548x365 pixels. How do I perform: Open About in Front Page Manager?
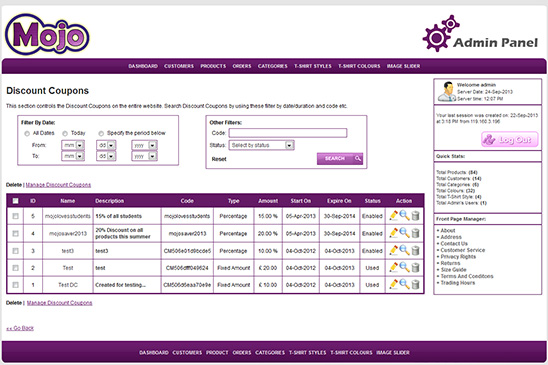point(448,230)
